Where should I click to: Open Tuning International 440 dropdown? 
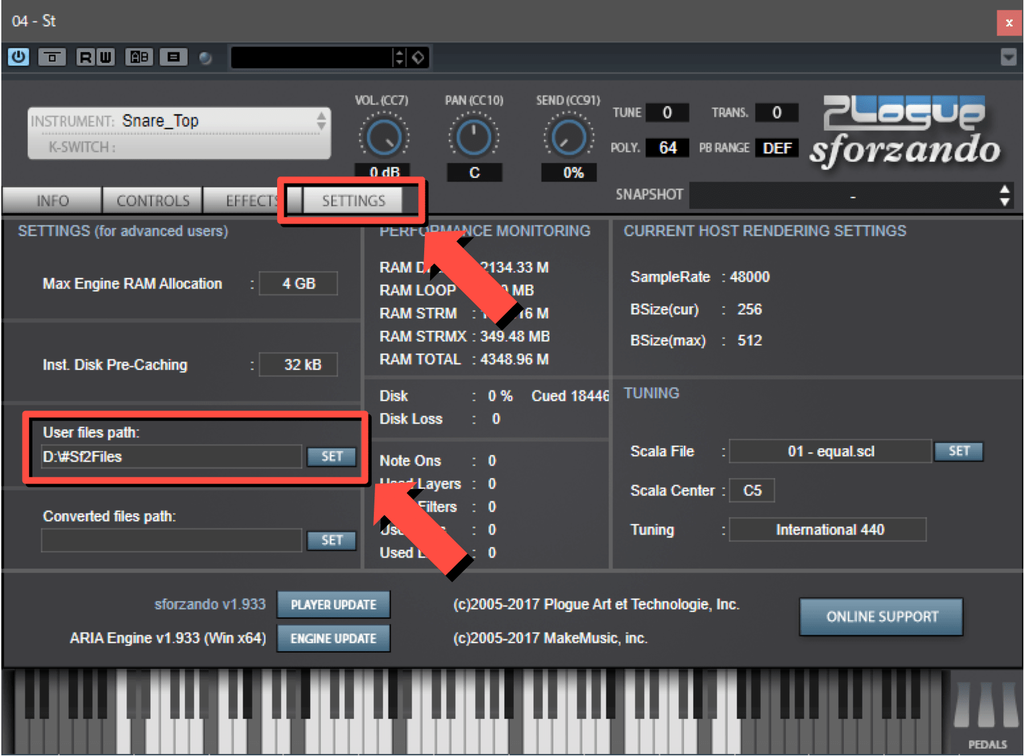point(827,529)
